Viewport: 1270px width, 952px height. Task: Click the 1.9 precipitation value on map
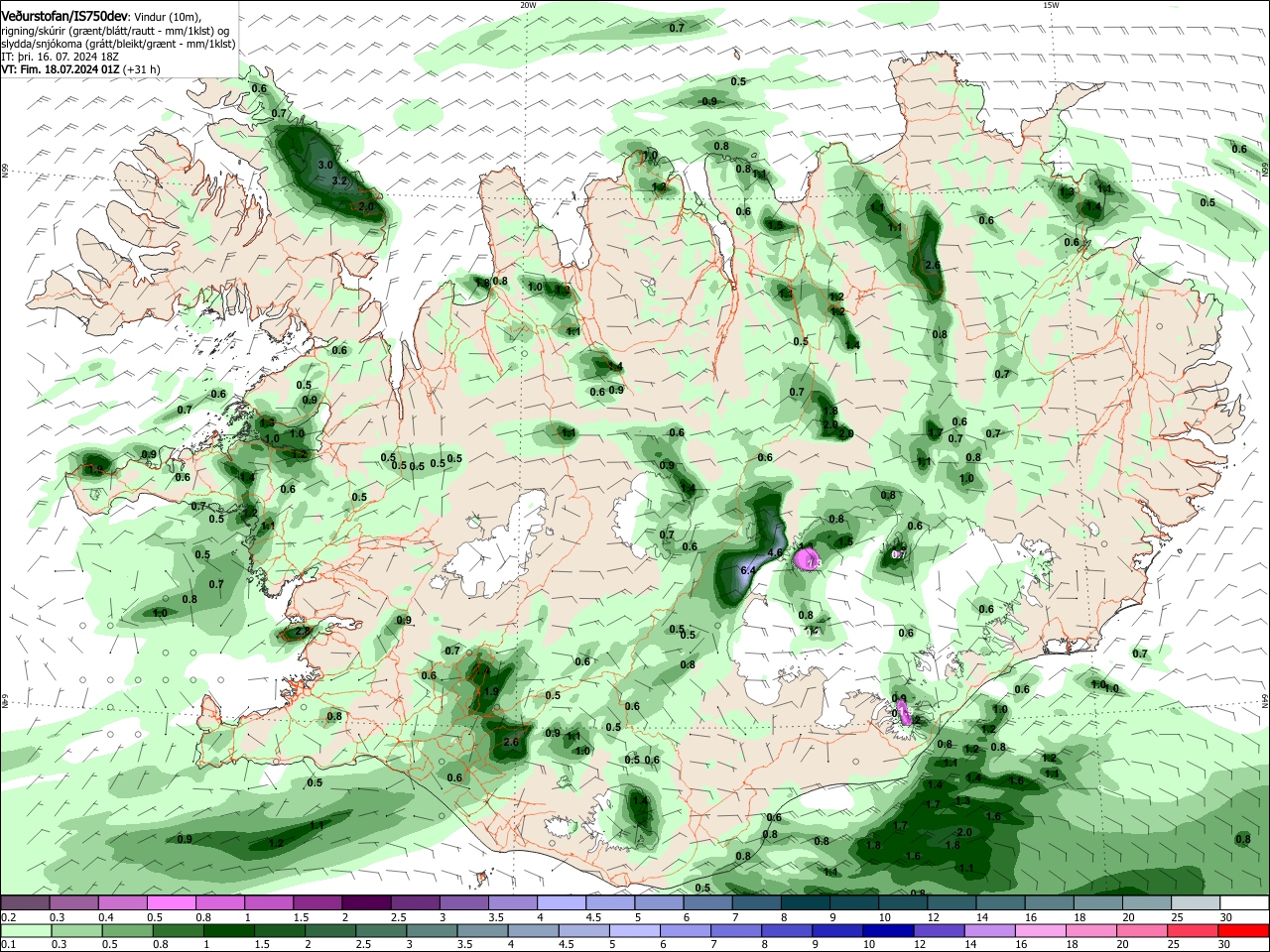point(490,691)
